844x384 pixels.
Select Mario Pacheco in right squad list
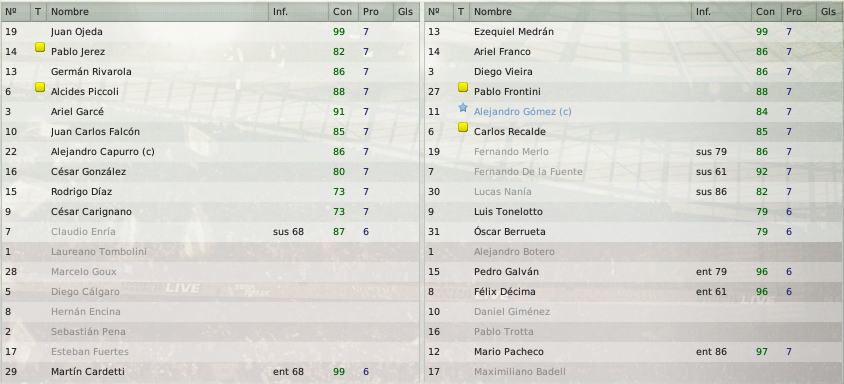click(634, 352)
